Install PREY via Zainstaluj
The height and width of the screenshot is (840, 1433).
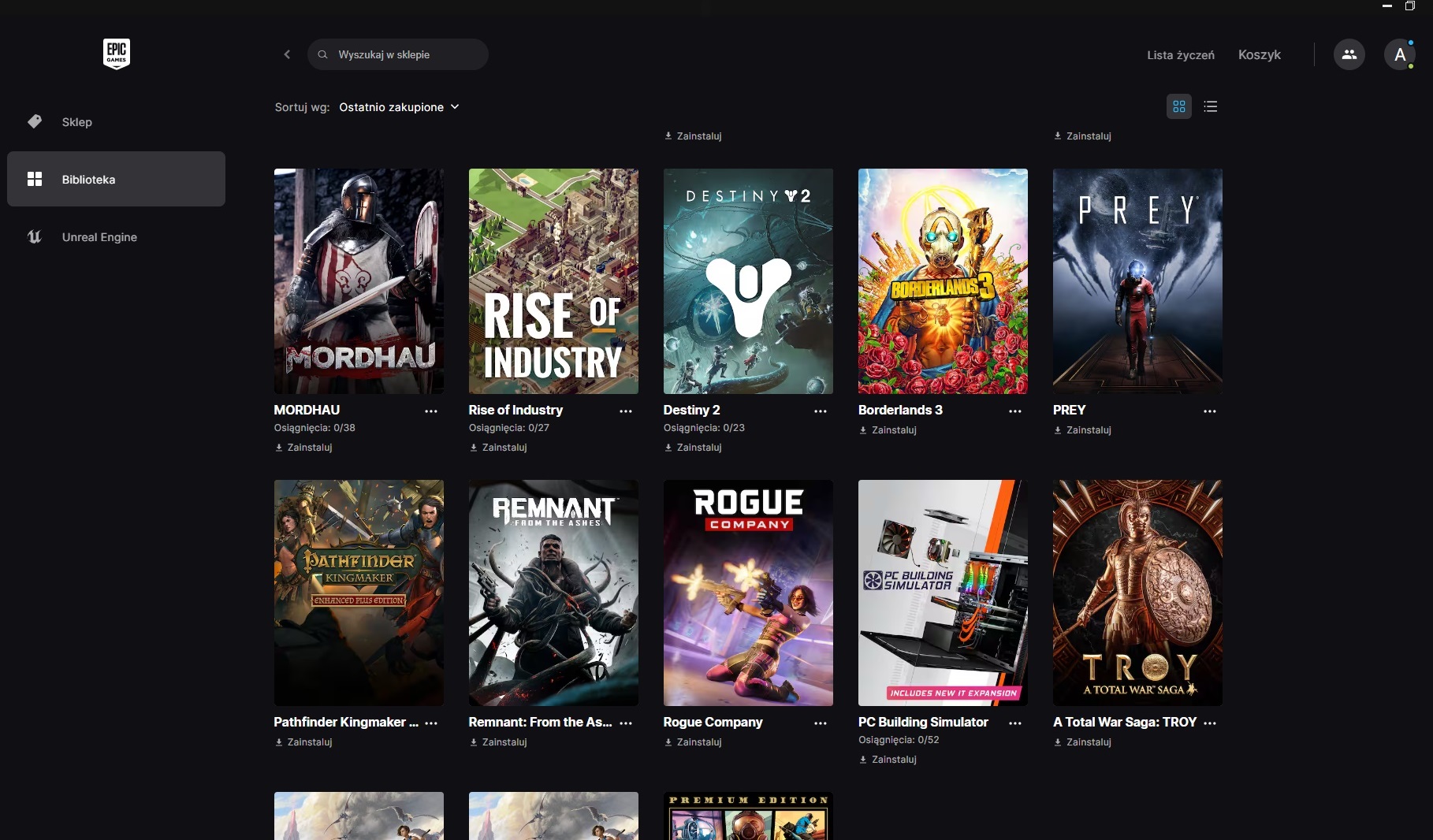click(x=1082, y=429)
